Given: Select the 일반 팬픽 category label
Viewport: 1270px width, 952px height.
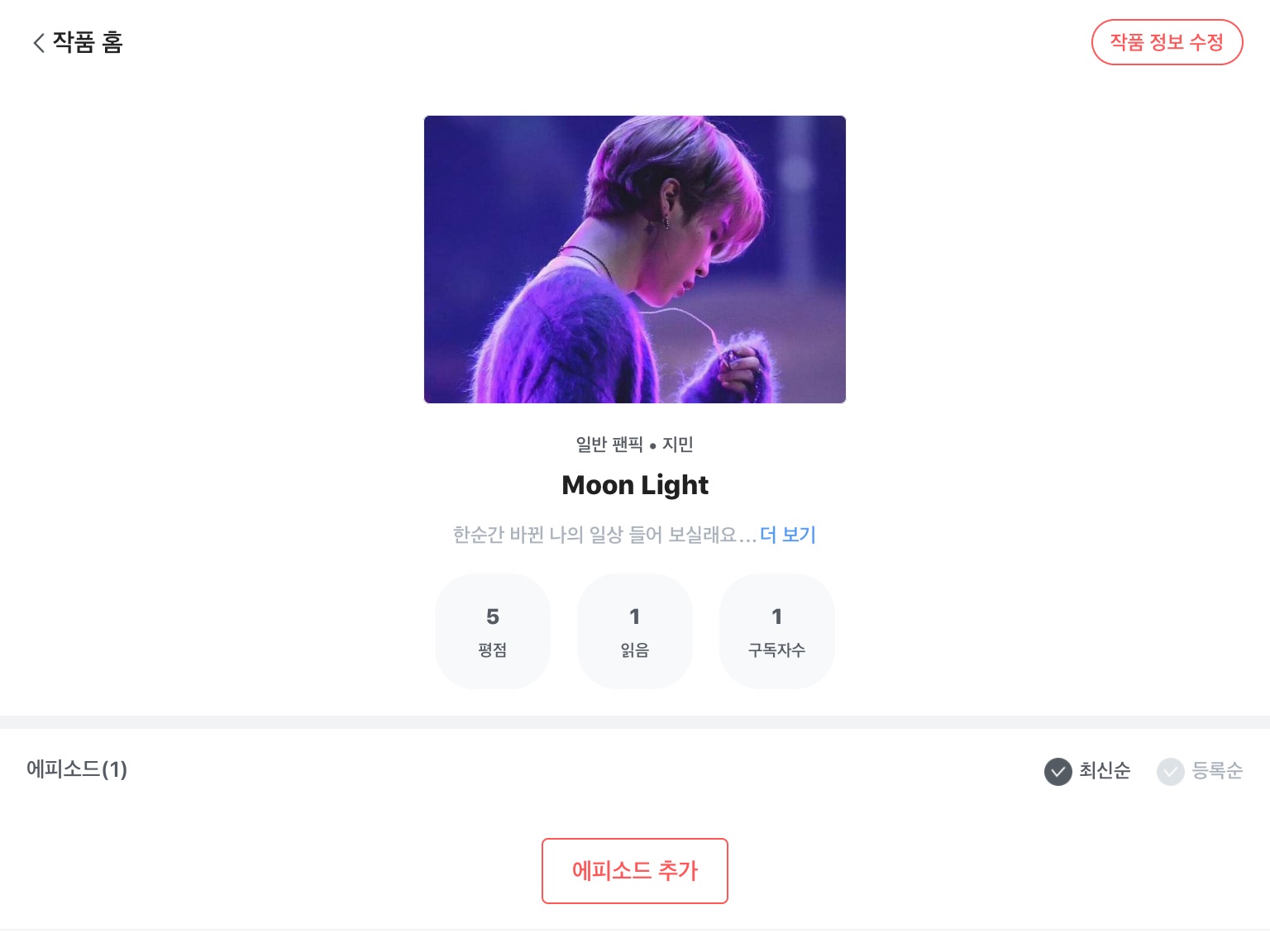Looking at the screenshot, I should (609, 445).
